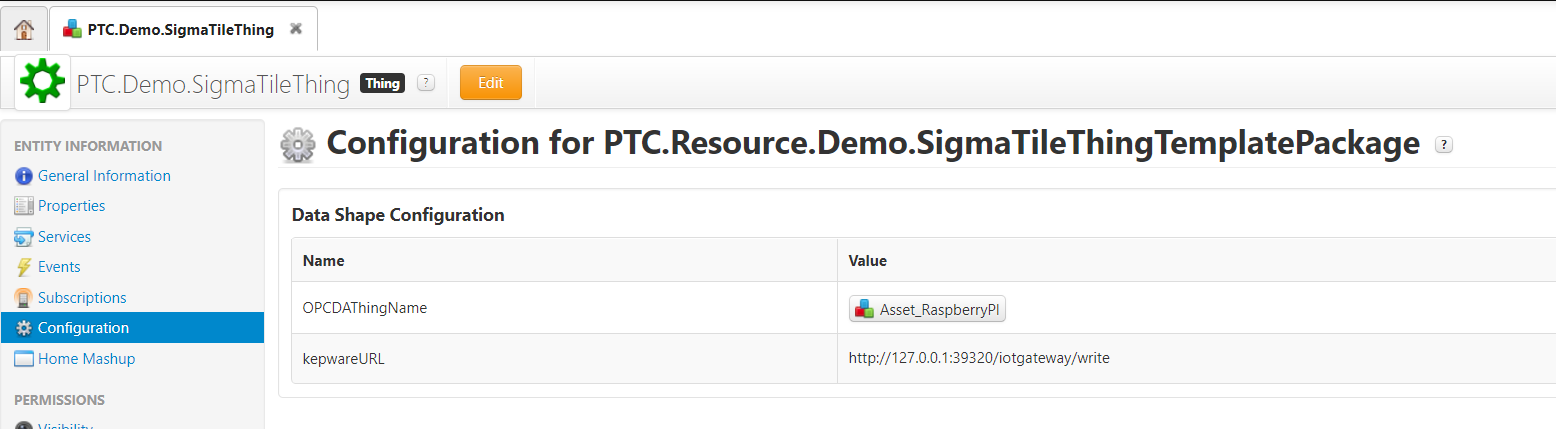Click the General Information info icon

click(24, 176)
